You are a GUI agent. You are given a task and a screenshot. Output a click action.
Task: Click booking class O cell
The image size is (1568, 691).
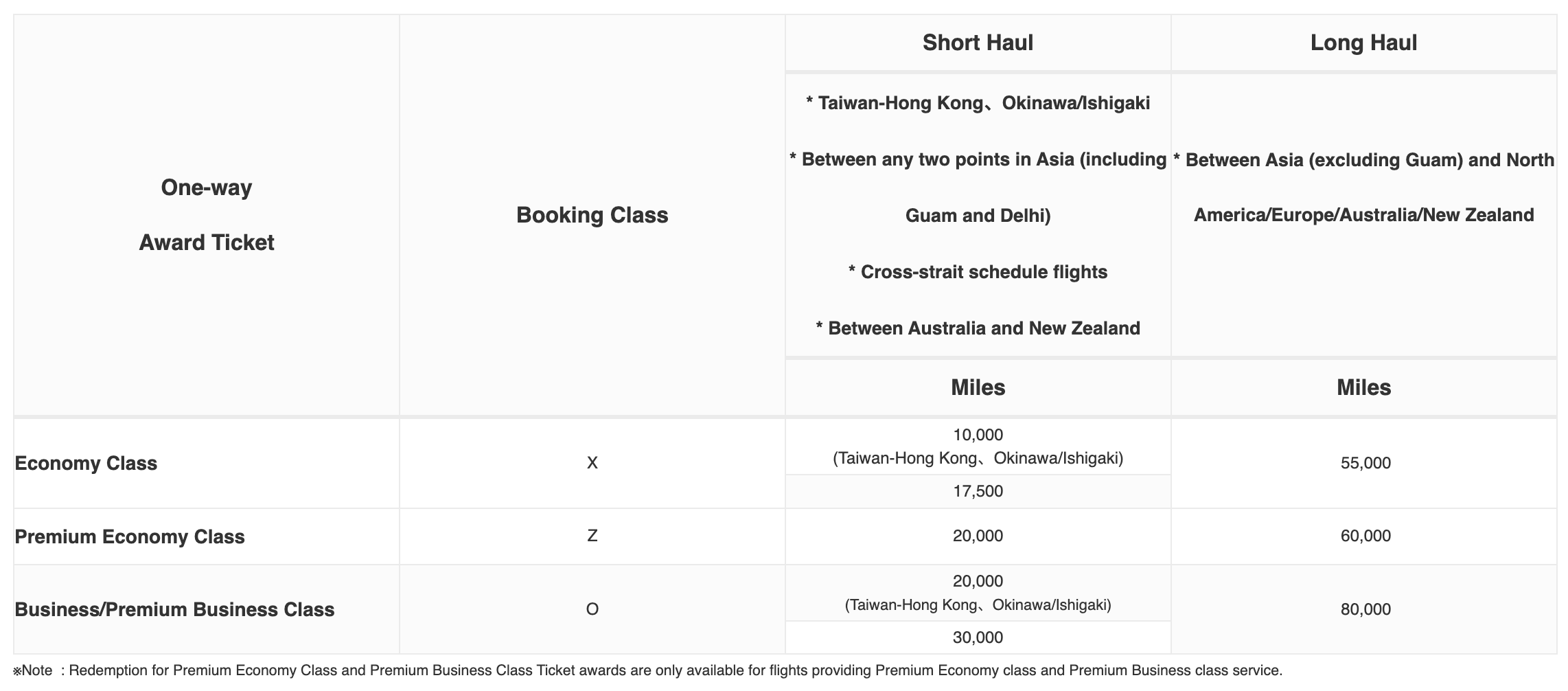pyautogui.click(x=592, y=609)
